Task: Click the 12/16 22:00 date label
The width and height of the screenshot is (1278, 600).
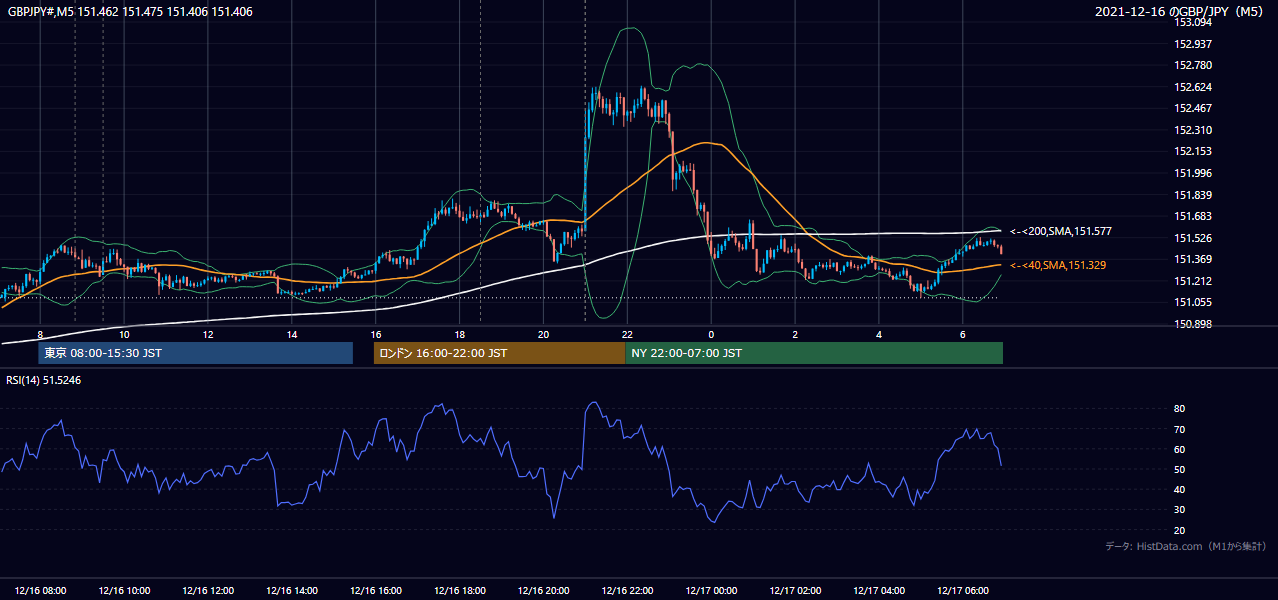Action: [x=628, y=590]
